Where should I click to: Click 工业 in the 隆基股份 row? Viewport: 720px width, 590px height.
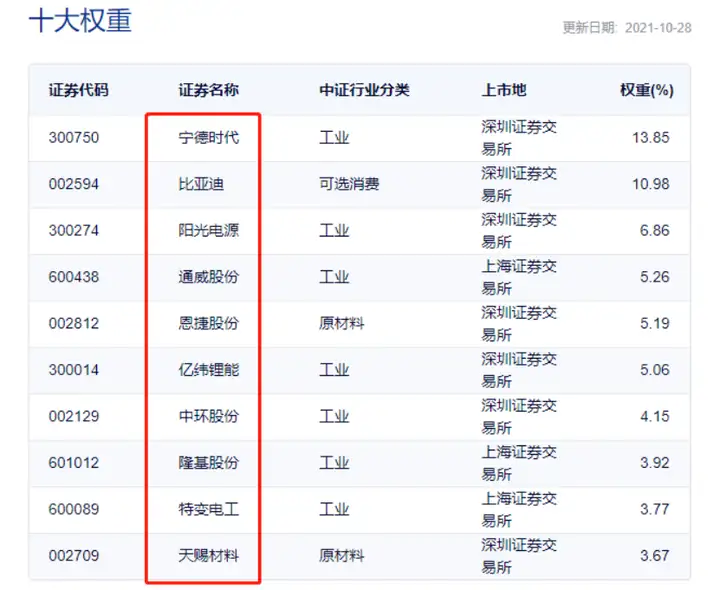[x=334, y=463]
